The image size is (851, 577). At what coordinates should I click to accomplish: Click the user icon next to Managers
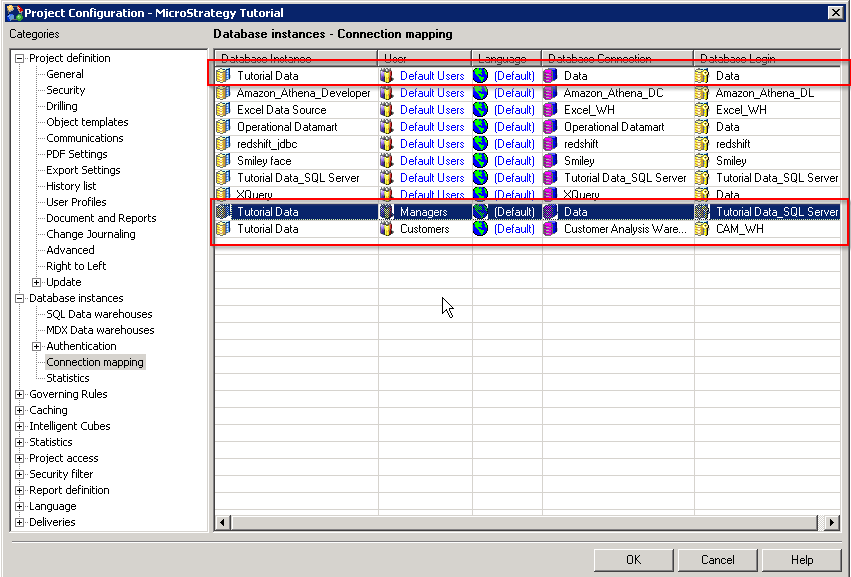tap(387, 211)
